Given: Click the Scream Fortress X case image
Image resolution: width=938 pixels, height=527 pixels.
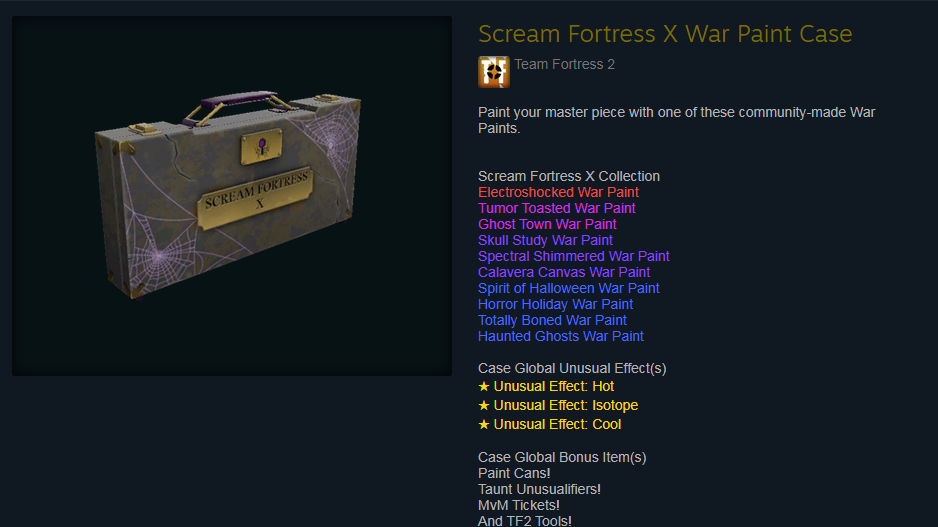Looking at the screenshot, I should tap(232, 196).
